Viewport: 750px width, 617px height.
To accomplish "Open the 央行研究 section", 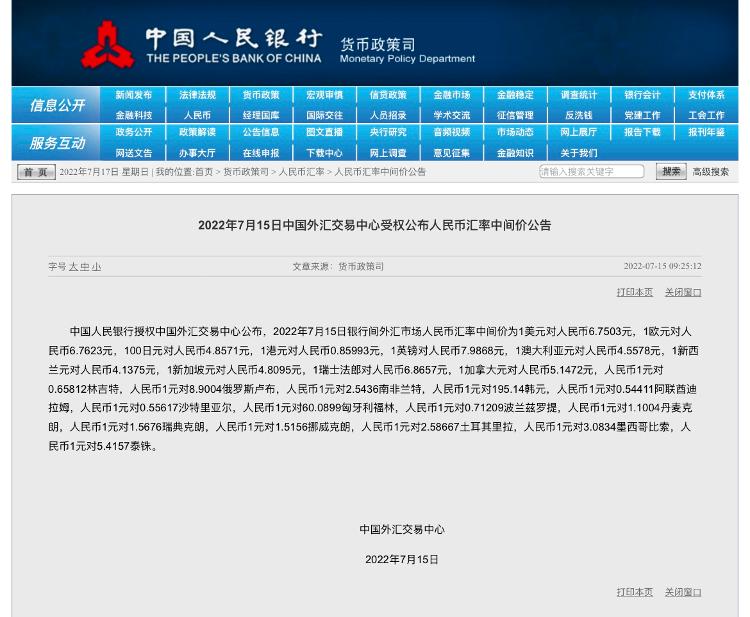I will tap(388, 132).
